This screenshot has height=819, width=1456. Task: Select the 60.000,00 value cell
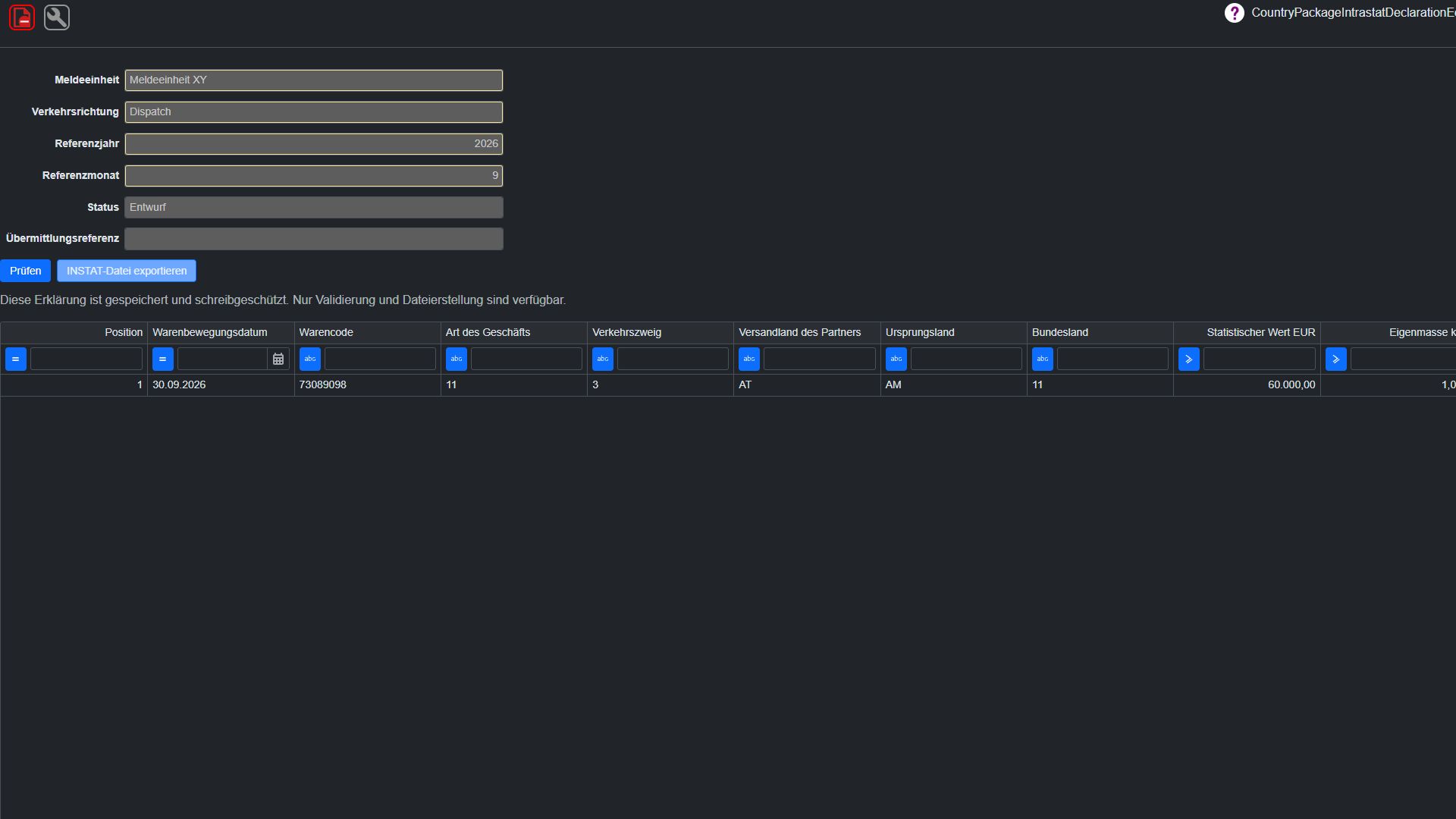(x=1247, y=385)
